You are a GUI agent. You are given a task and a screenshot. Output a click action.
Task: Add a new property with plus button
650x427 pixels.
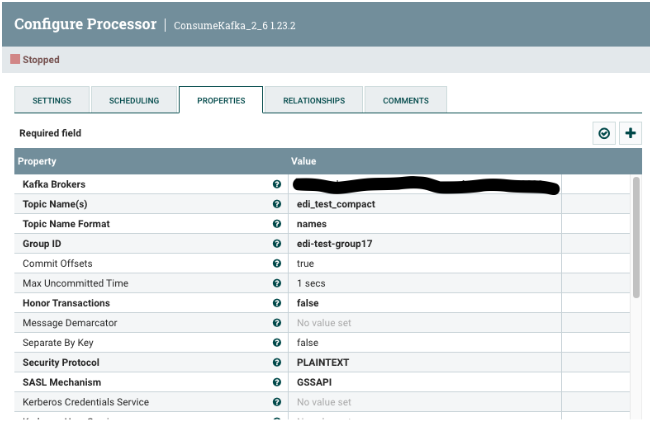click(630, 133)
